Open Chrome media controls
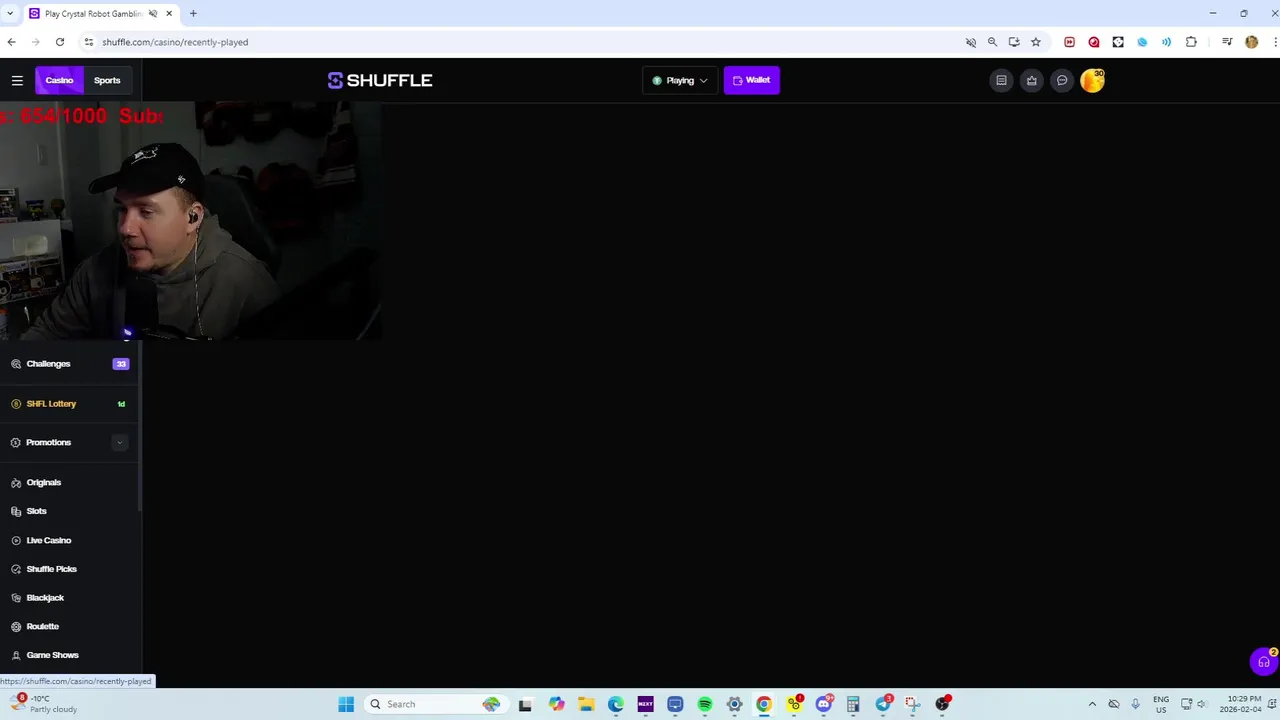Image resolution: width=1280 pixels, height=720 pixels. point(1227,42)
